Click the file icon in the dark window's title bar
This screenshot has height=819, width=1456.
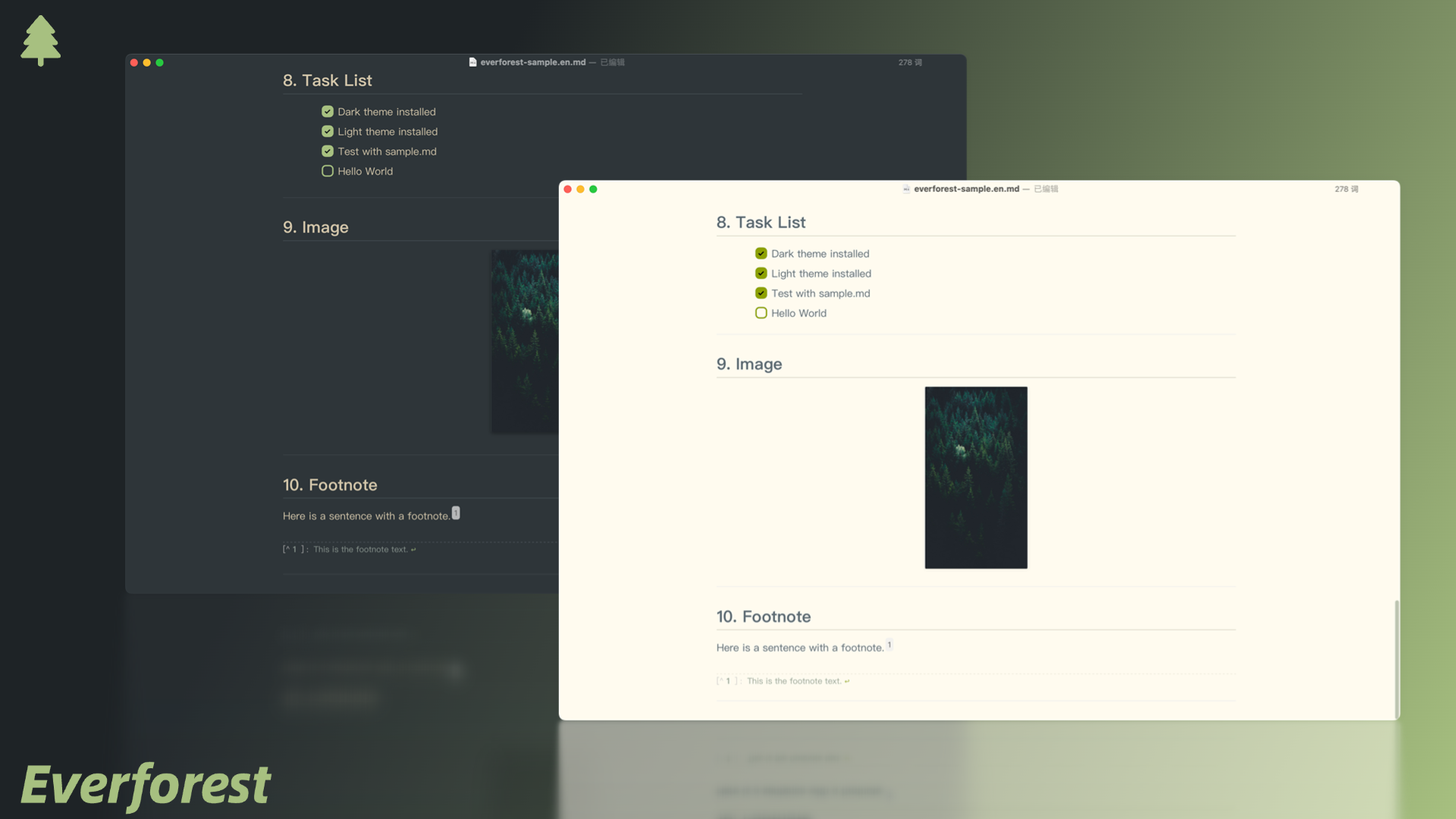pos(472,62)
